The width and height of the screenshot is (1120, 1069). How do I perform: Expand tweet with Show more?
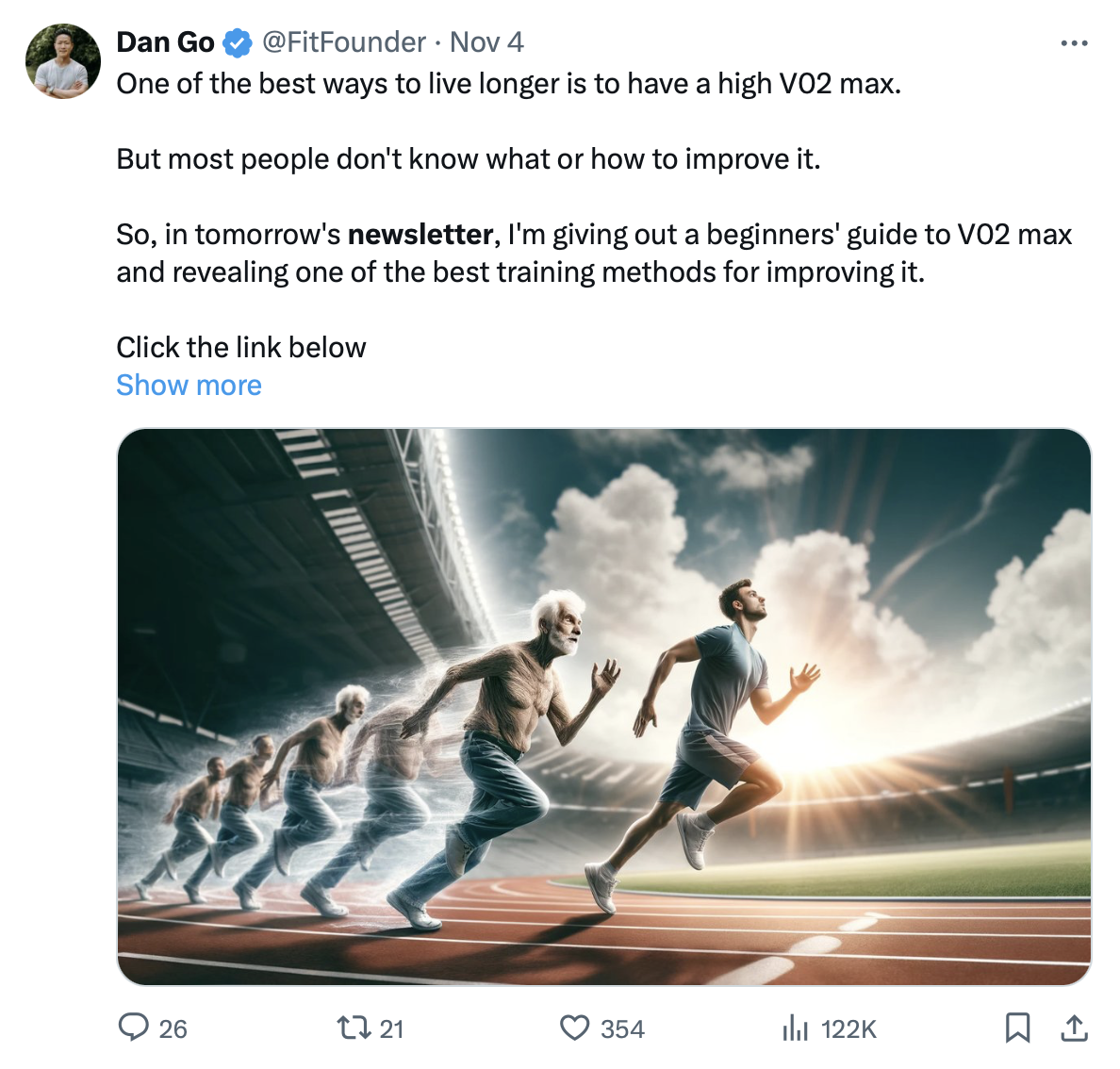[x=189, y=385]
